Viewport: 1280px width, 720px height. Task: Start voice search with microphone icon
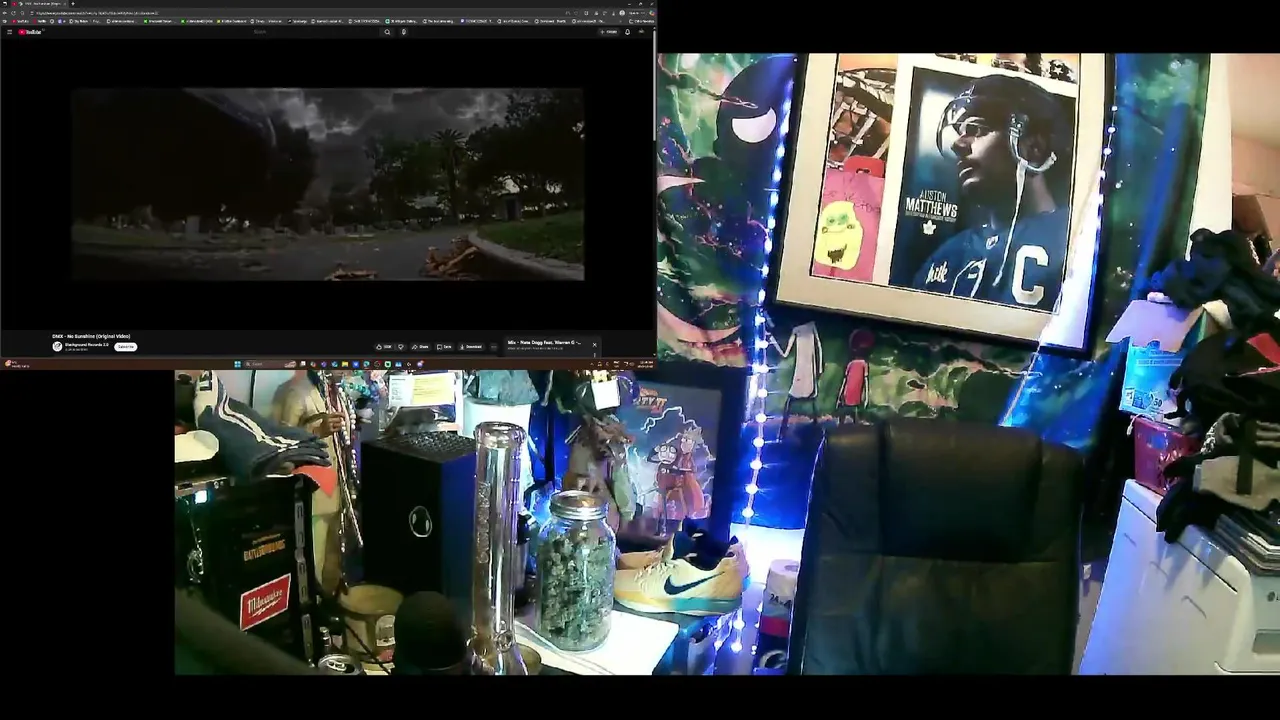coord(404,32)
